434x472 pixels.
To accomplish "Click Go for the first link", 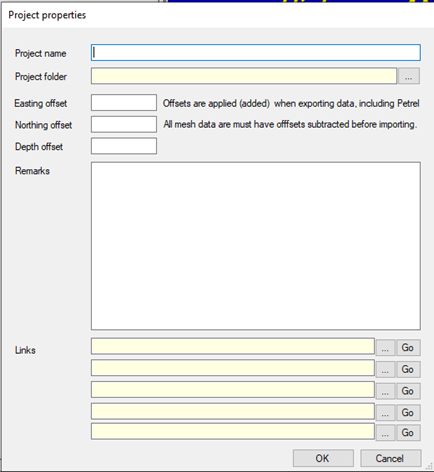I will (x=408, y=348).
